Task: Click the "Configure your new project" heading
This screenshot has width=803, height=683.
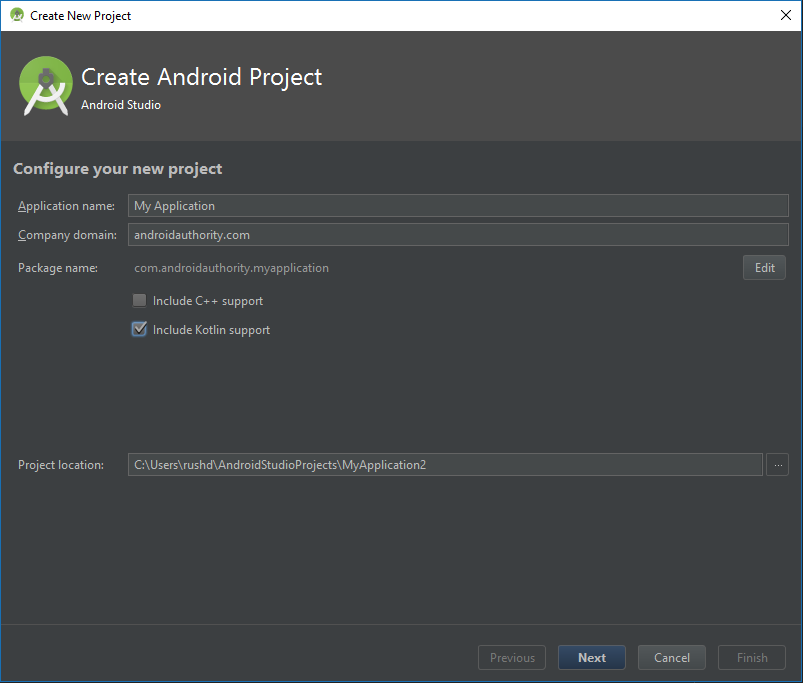Action: coord(118,169)
